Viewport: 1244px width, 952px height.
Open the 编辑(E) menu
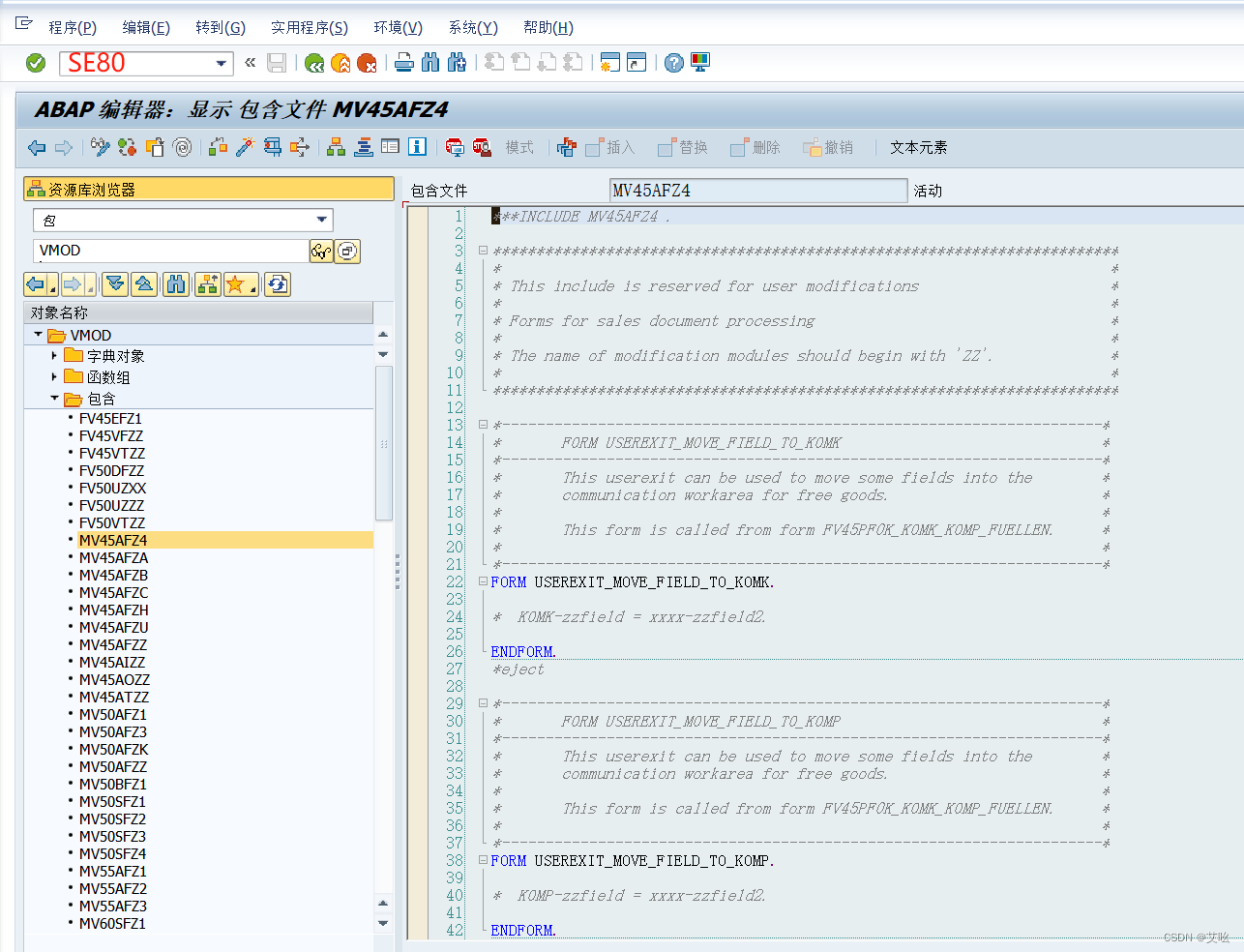146,27
